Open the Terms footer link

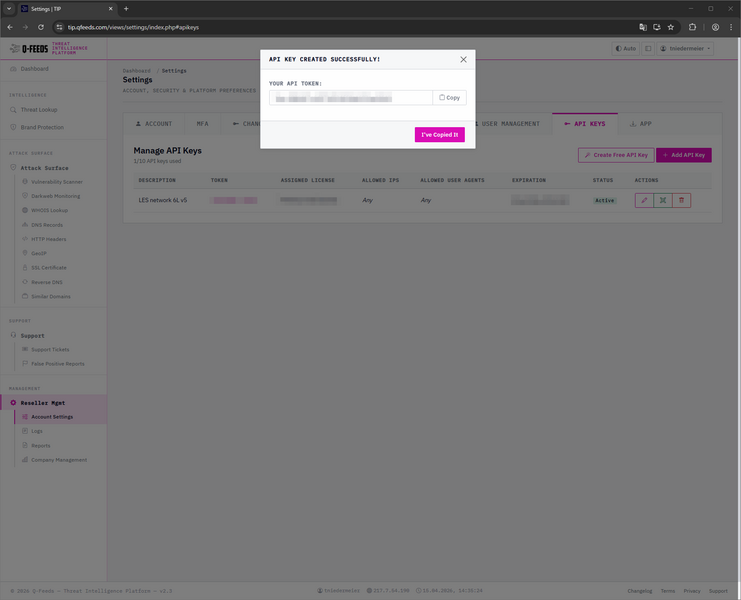668,591
